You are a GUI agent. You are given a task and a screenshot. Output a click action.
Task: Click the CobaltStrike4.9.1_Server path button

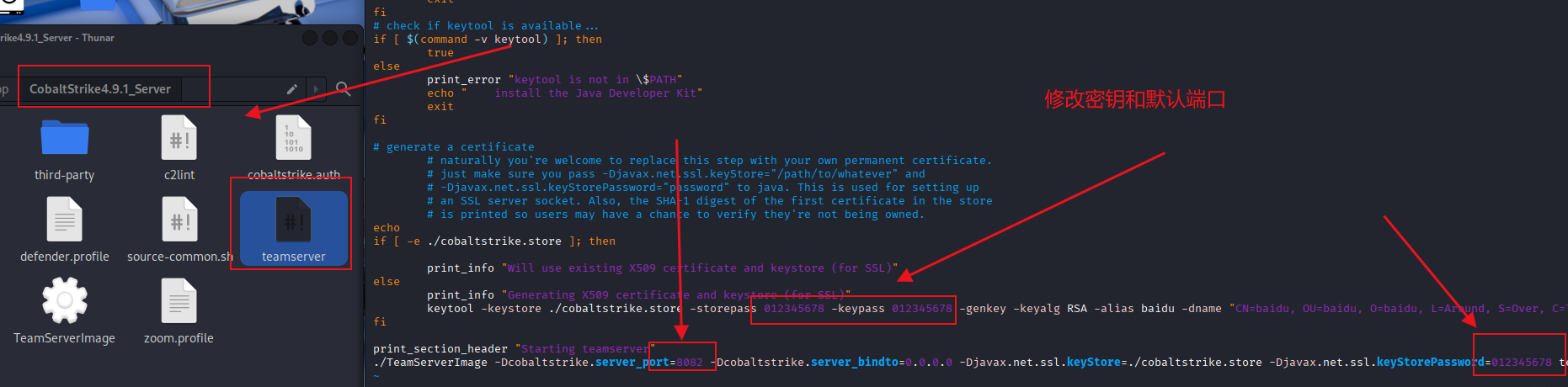click(100, 88)
